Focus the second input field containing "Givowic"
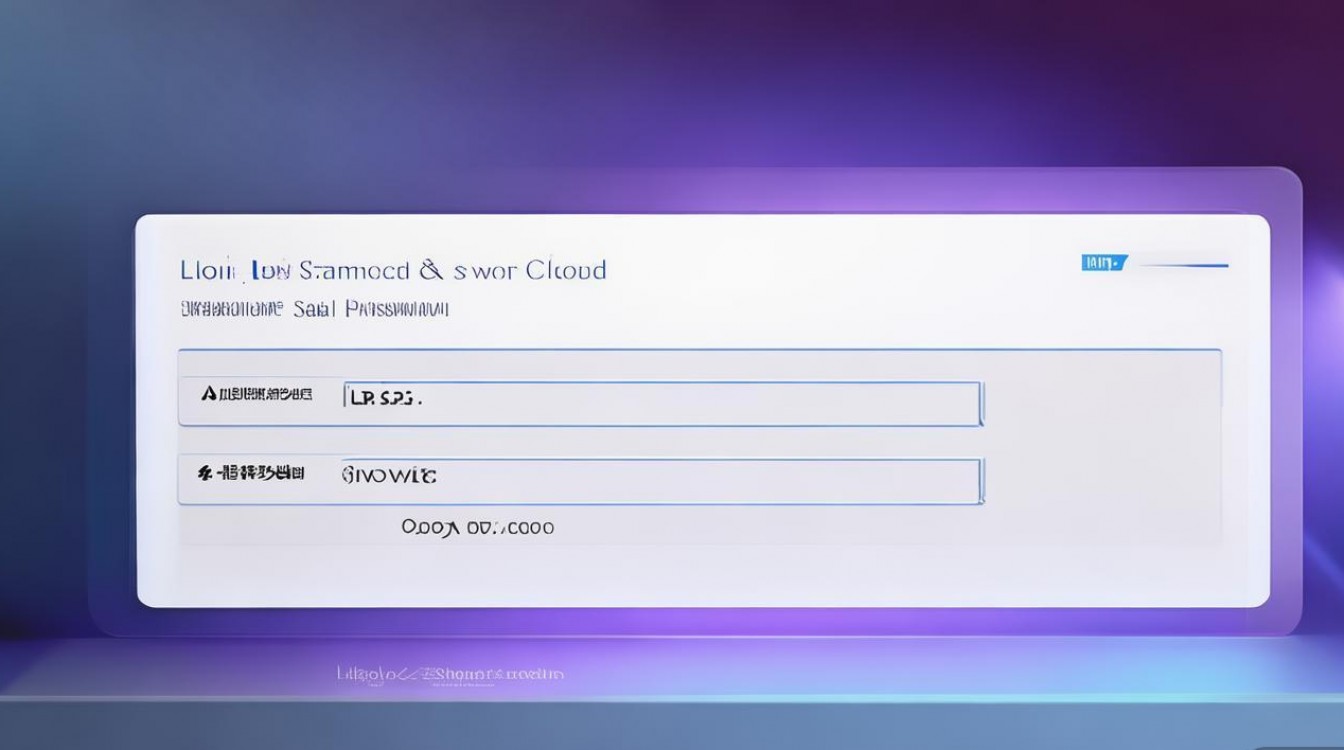The height and width of the screenshot is (750, 1344). click(660, 481)
